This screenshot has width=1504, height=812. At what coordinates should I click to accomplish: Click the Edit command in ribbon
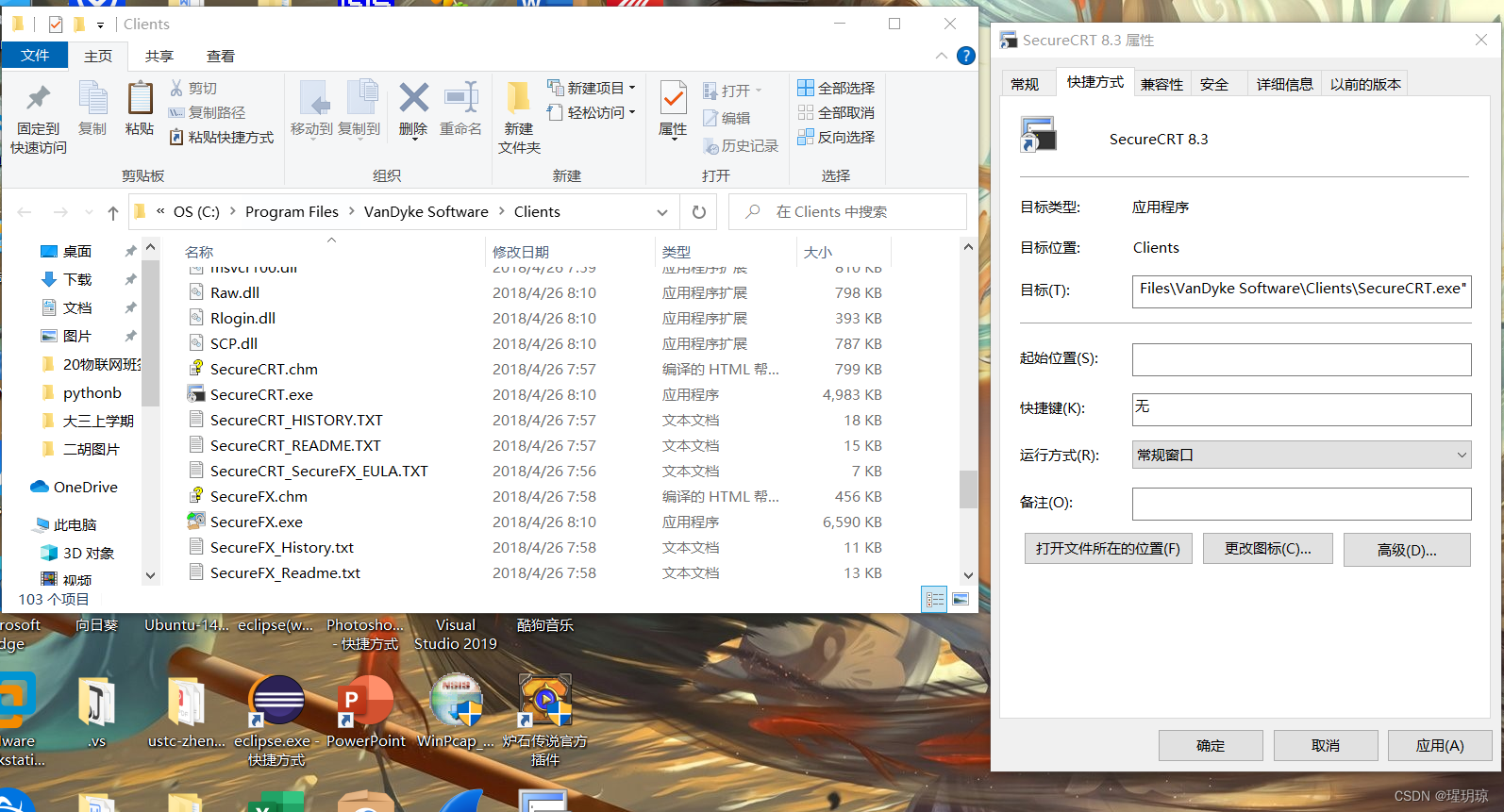pyautogui.click(x=727, y=118)
